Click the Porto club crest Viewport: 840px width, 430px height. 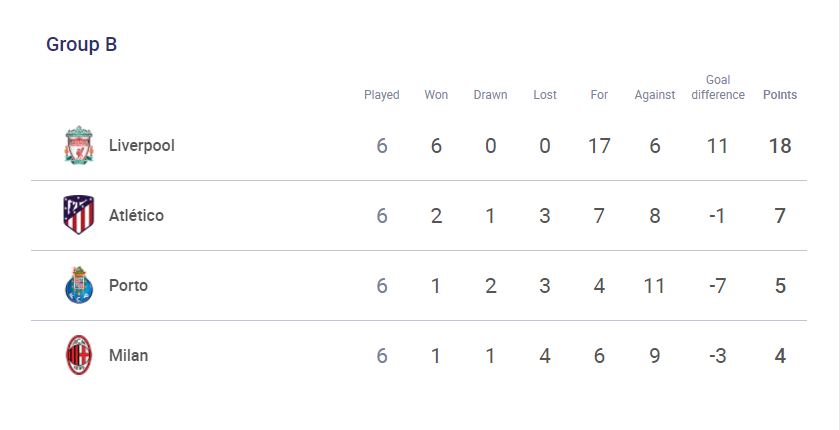click(79, 285)
